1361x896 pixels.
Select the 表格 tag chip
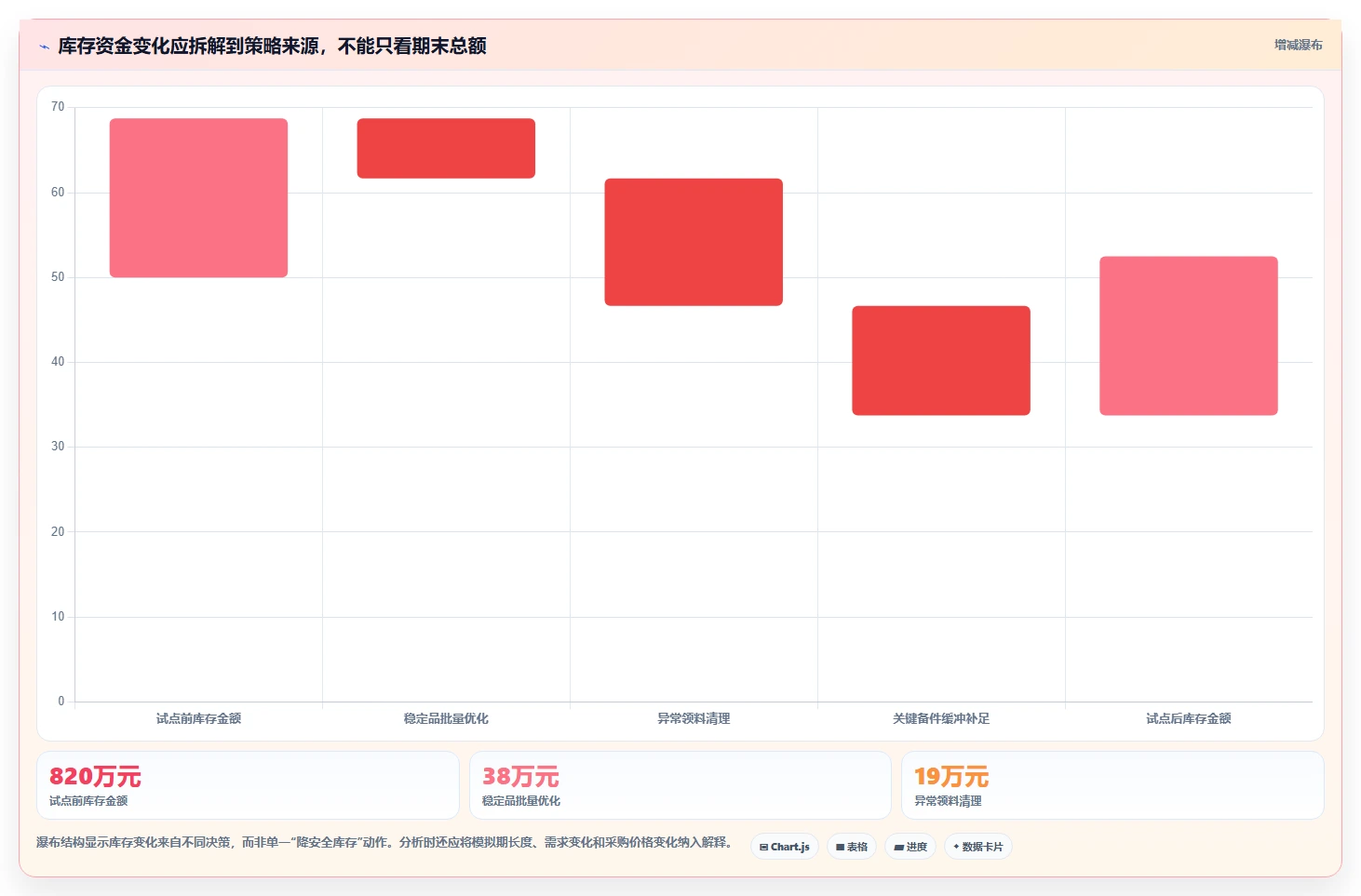tap(851, 847)
